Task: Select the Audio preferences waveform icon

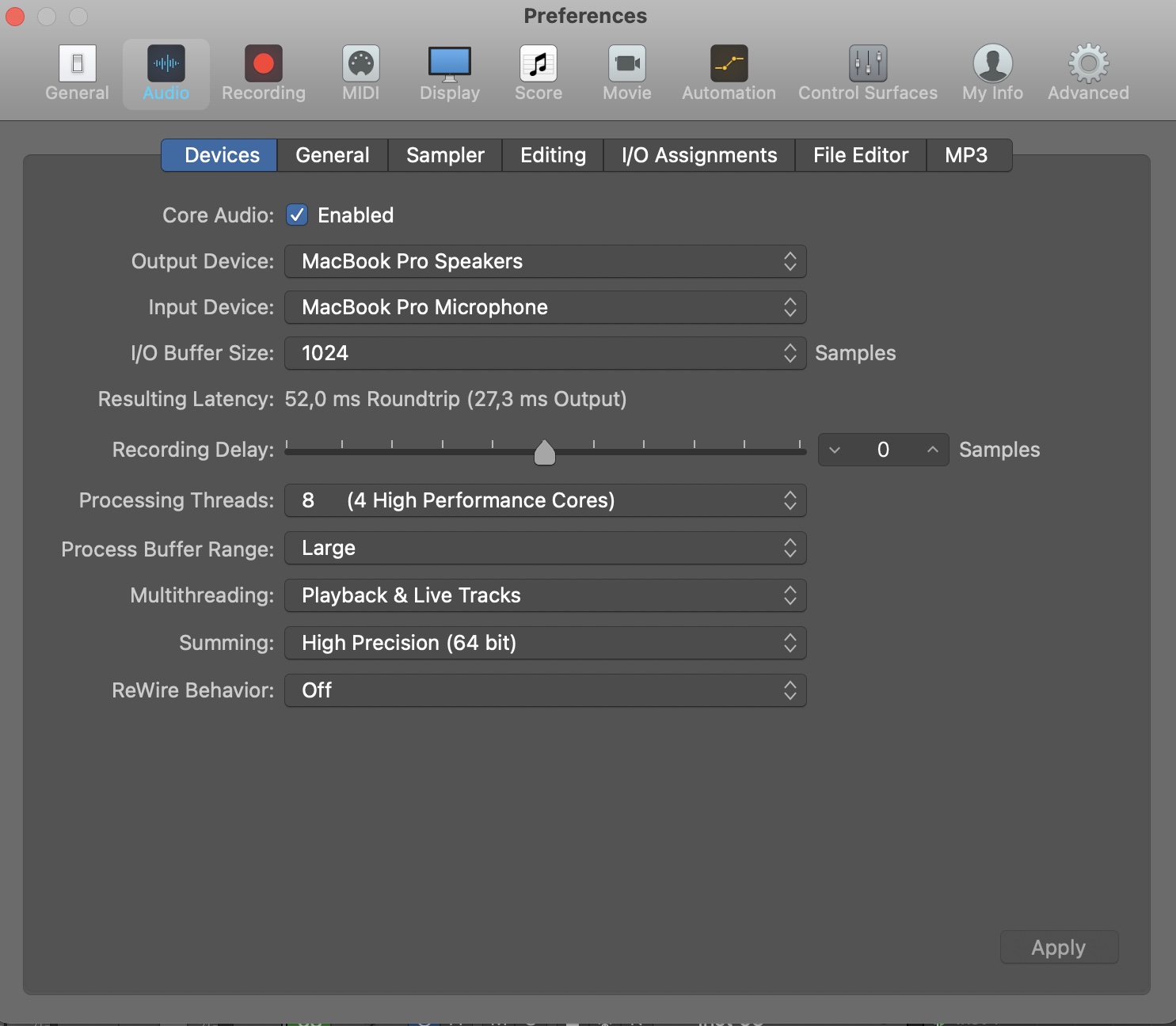Action: tap(166, 63)
